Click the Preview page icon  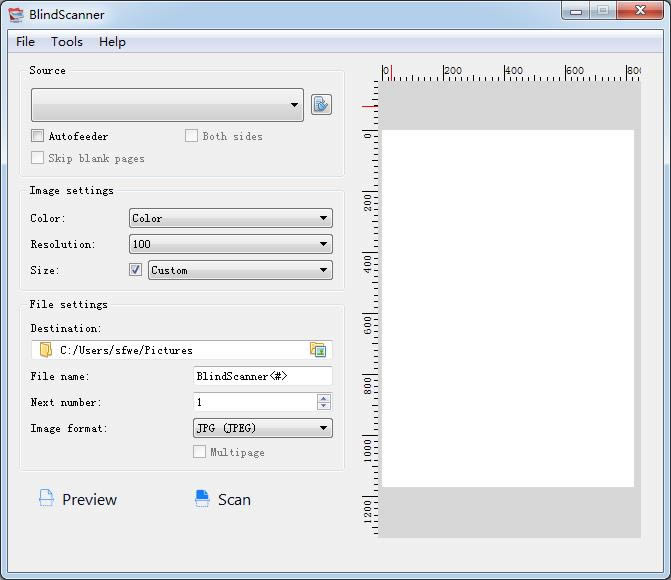pos(46,498)
